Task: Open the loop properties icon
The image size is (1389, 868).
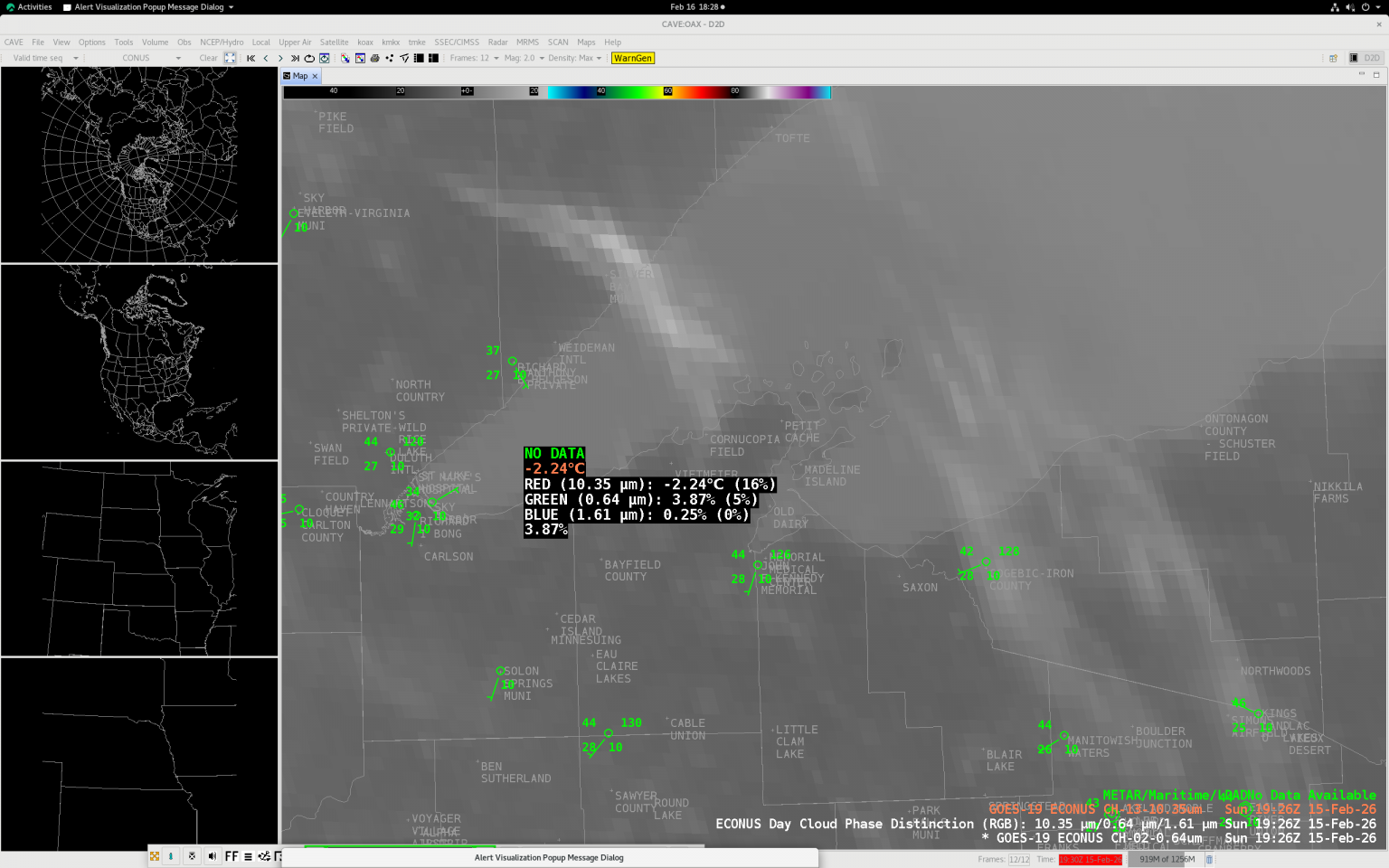Action: [325, 58]
